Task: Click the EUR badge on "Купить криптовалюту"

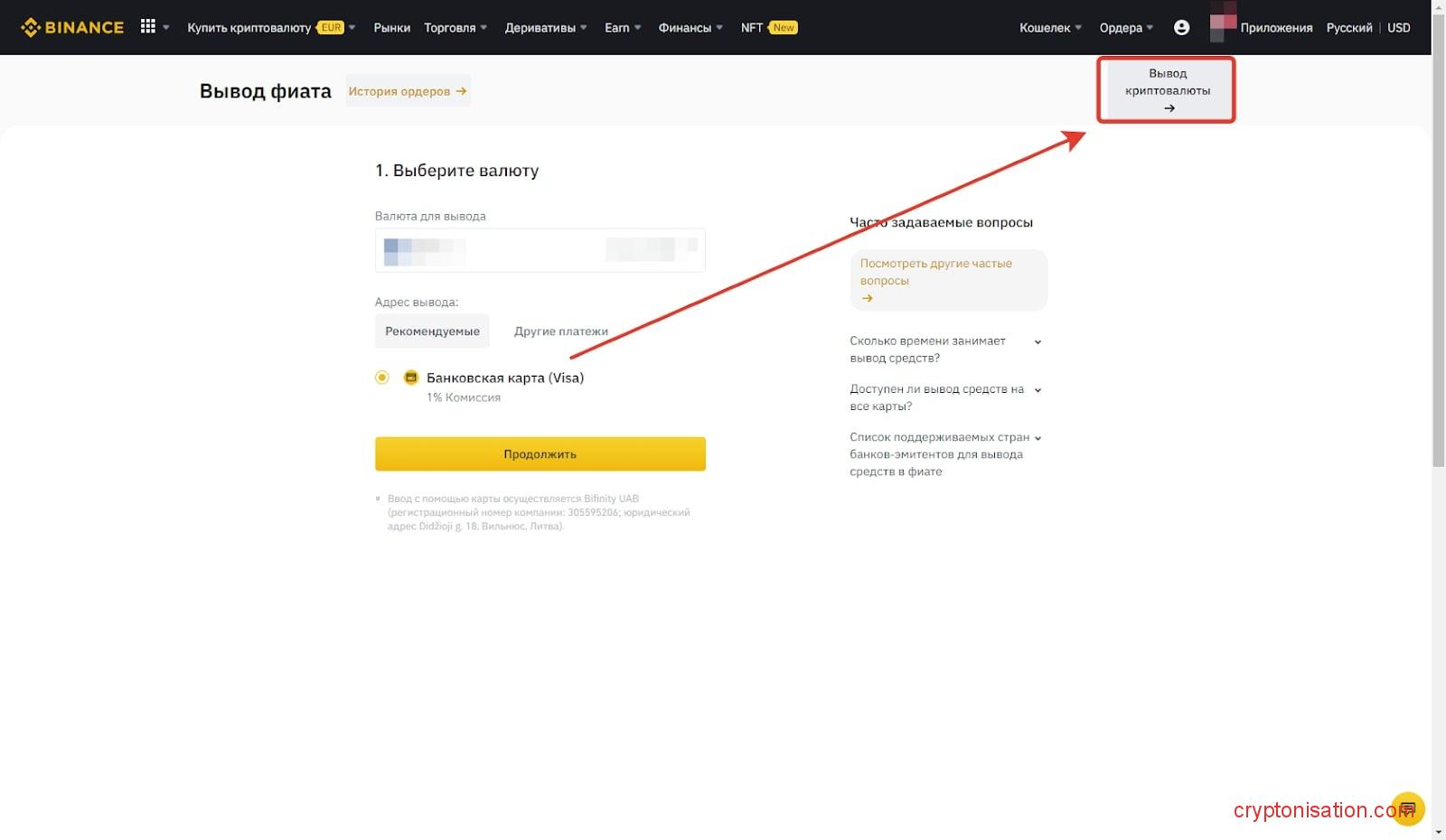Action: coord(329,27)
